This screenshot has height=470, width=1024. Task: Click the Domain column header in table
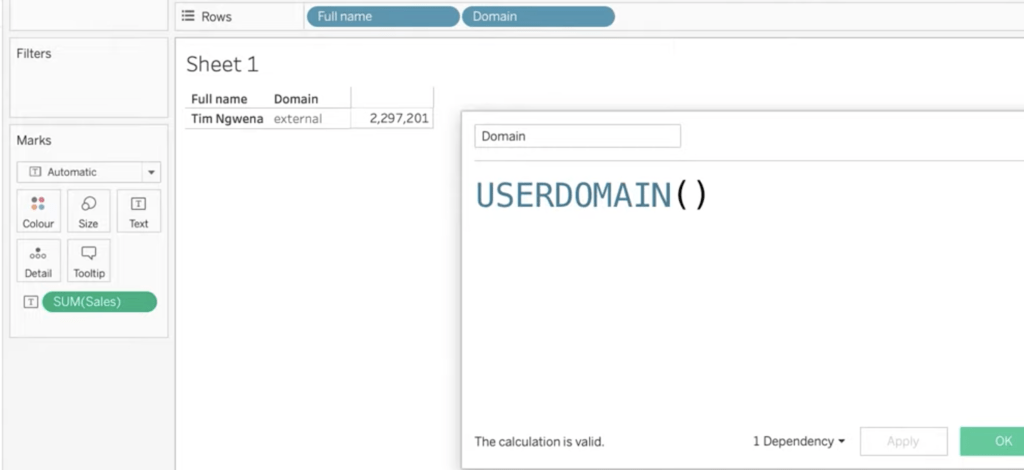[296, 99]
